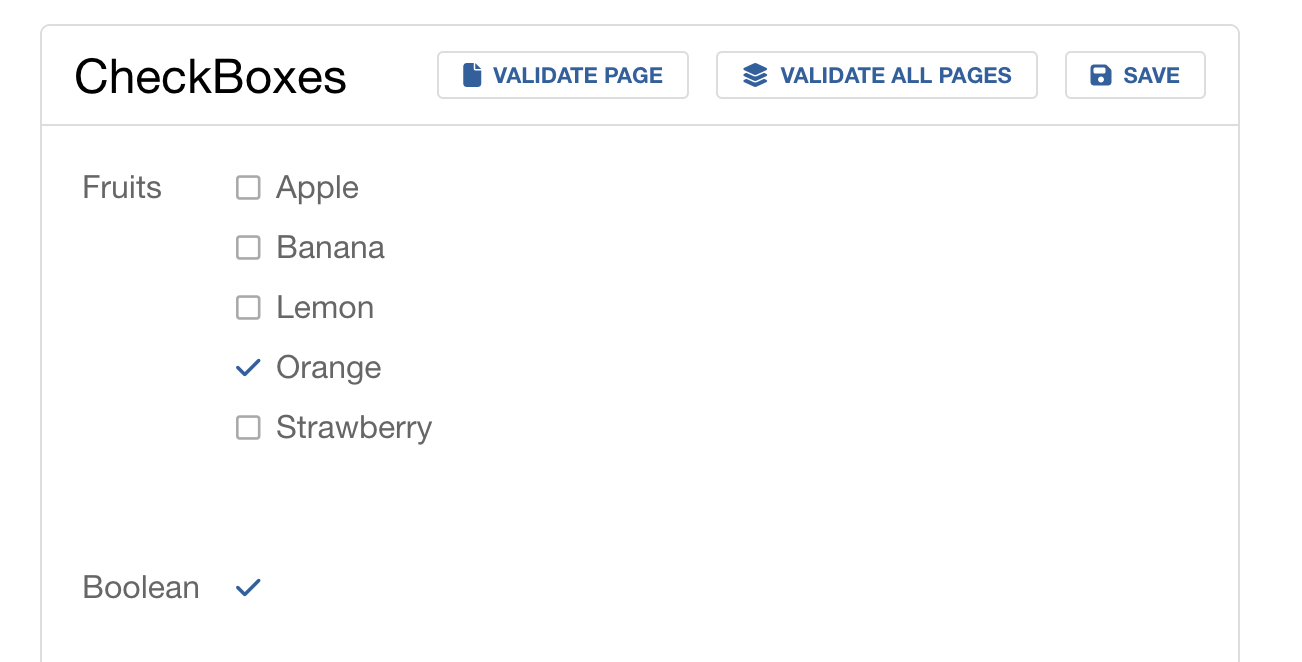Image resolution: width=1302 pixels, height=662 pixels.
Task: Click the Banana label text
Action: pos(330,247)
